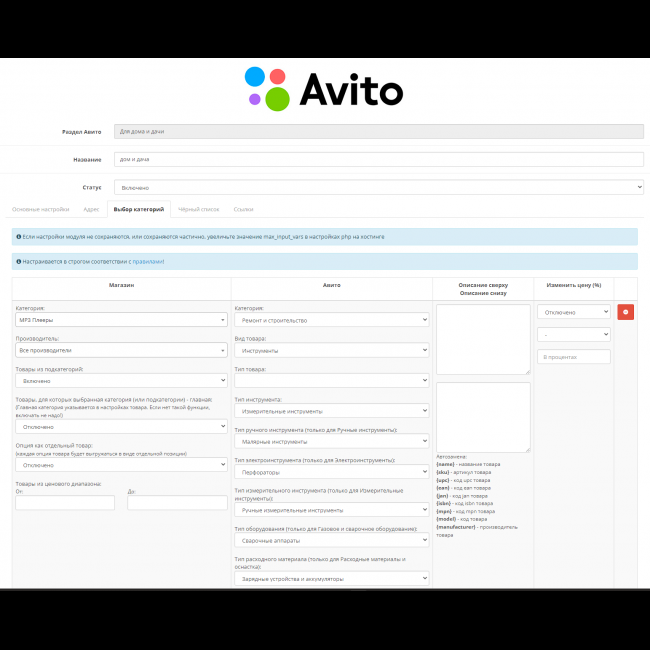Open the 'Чёрный список' tab
Image resolution: width=650 pixels, height=650 pixels.
click(x=198, y=209)
